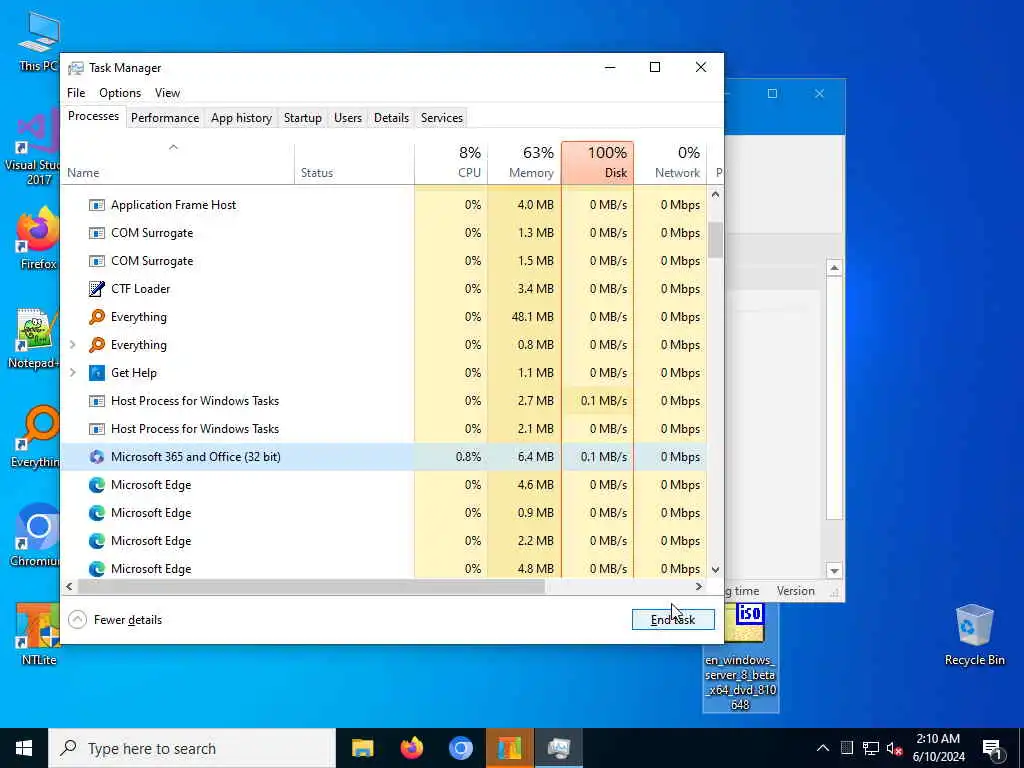The height and width of the screenshot is (768, 1024).
Task: Open the Windows Start menu
Action: pos(24,748)
